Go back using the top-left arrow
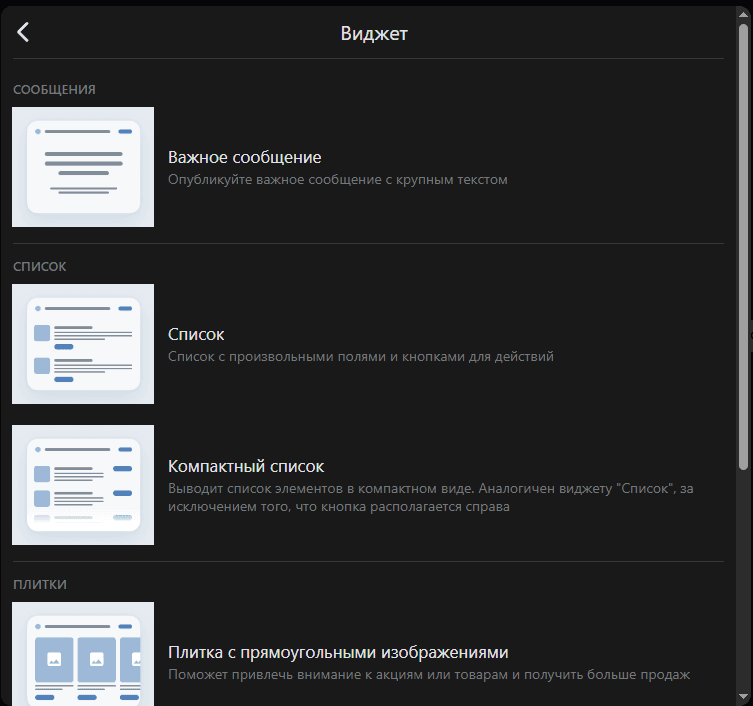Viewport: 753px width, 706px height. (23, 32)
